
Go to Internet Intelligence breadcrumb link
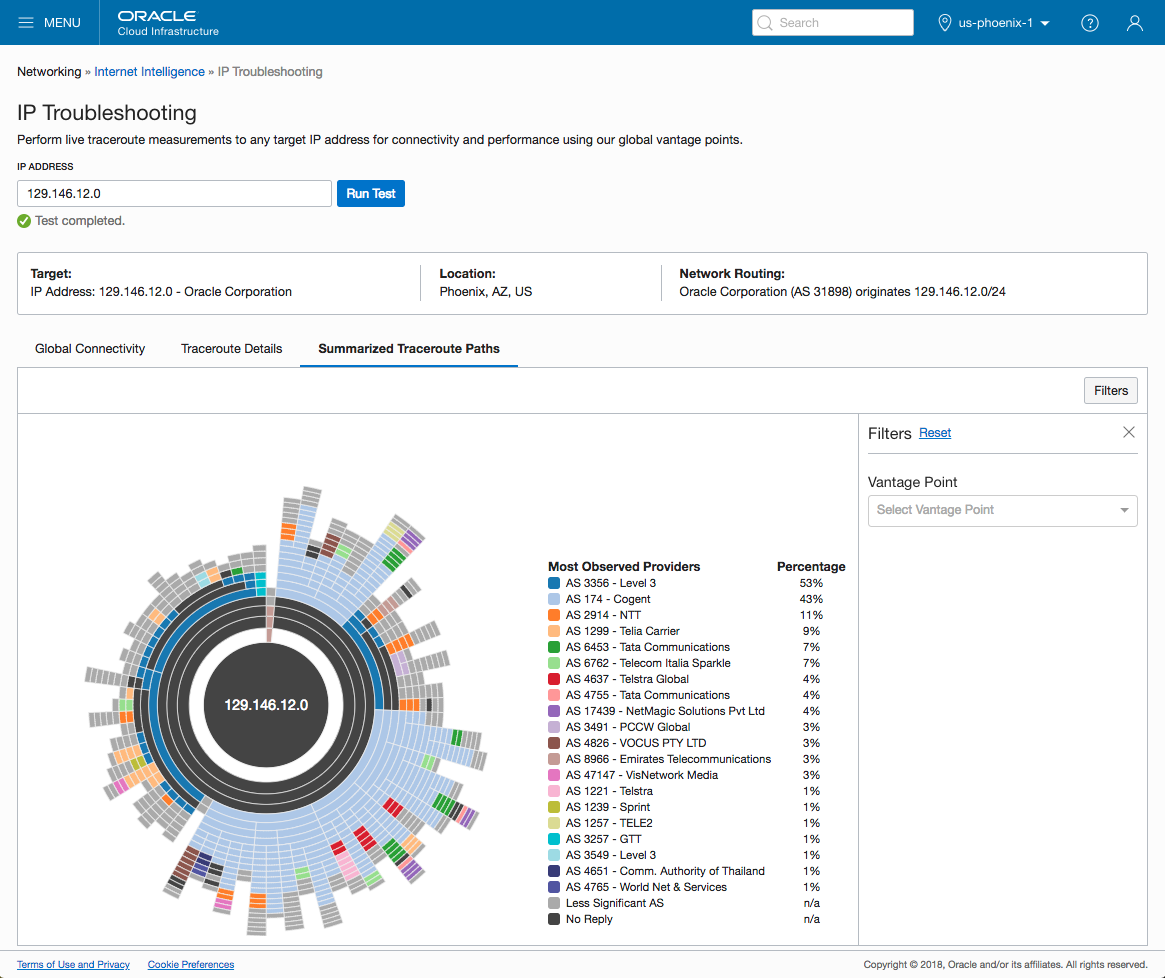(x=149, y=72)
